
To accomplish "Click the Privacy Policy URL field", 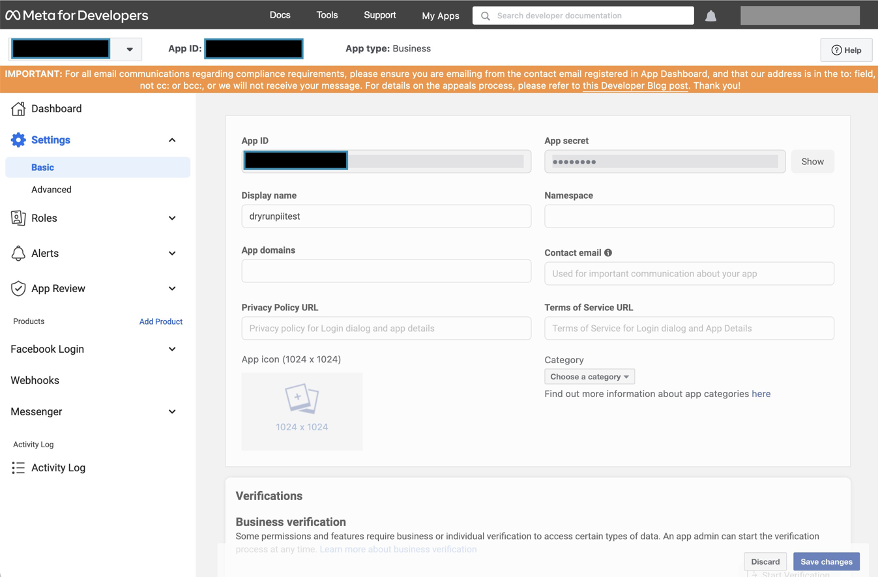I will coord(386,328).
